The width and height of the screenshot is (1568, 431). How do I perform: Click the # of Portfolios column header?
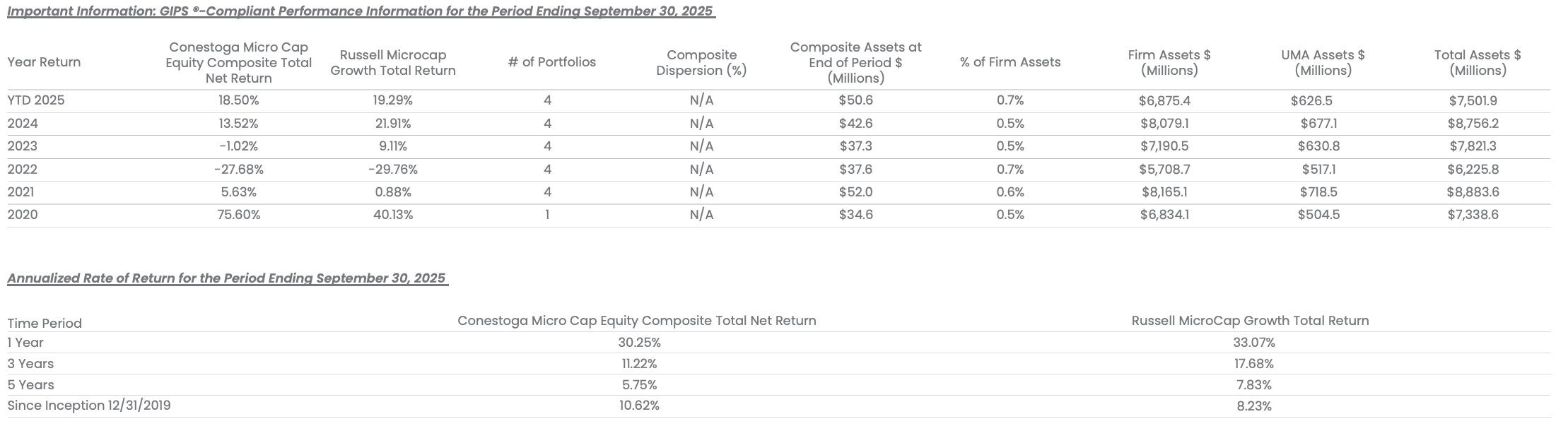click(x=551, y=62)
